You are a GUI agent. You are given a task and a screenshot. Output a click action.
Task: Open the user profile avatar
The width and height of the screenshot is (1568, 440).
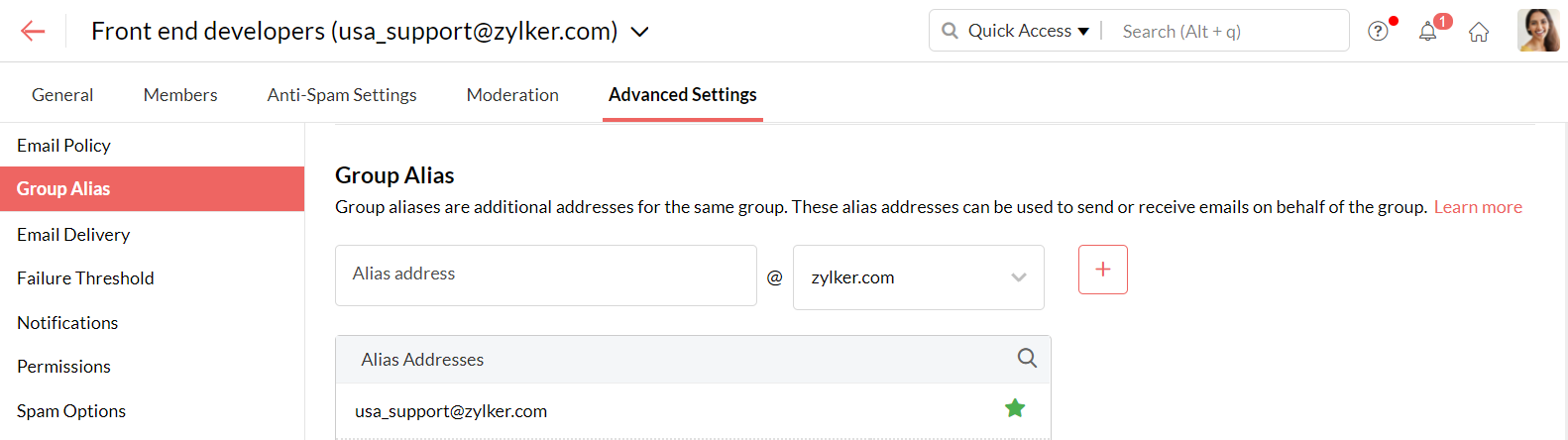pyautogui.click(x=1537, y=31)
